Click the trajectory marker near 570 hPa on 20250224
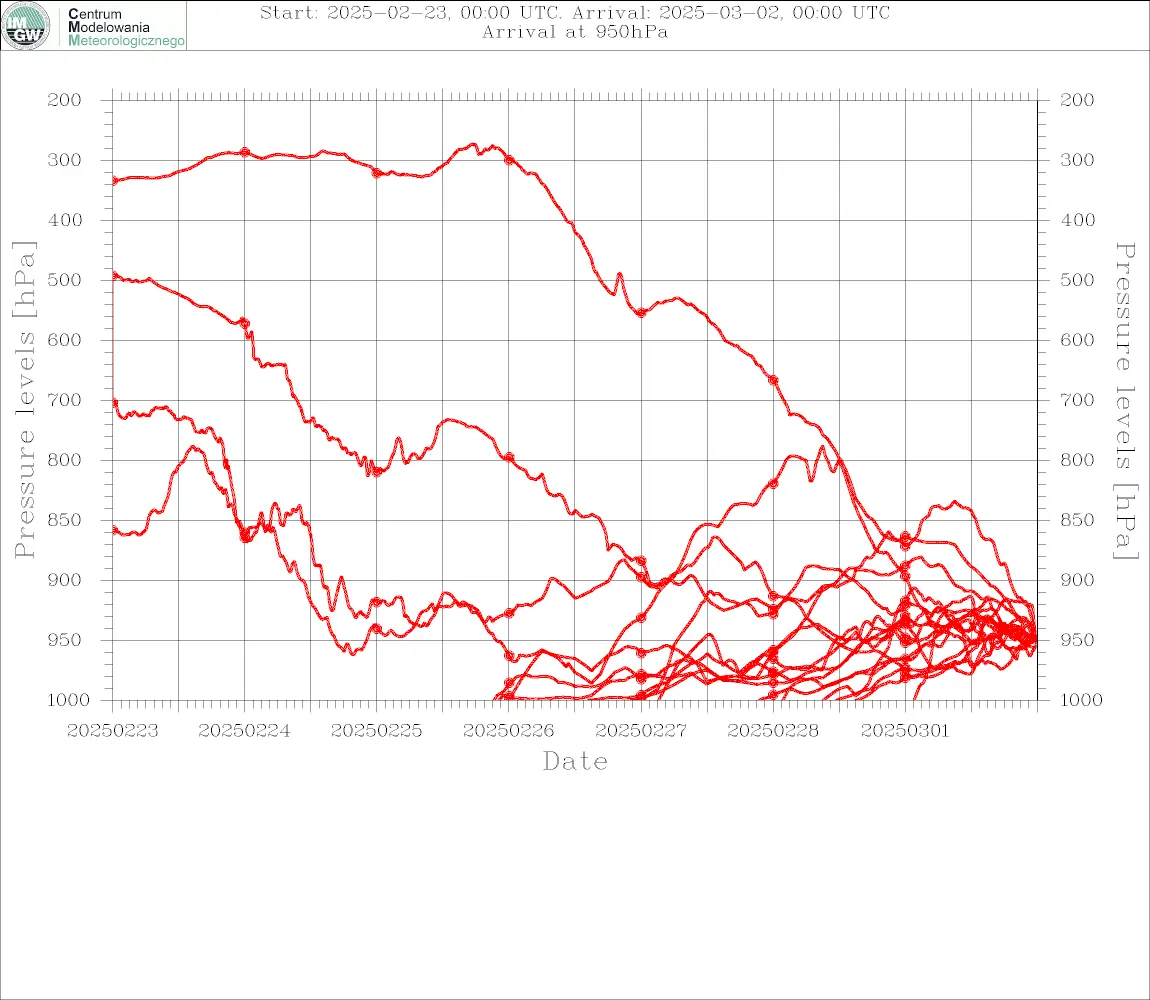 pos(245,323)
